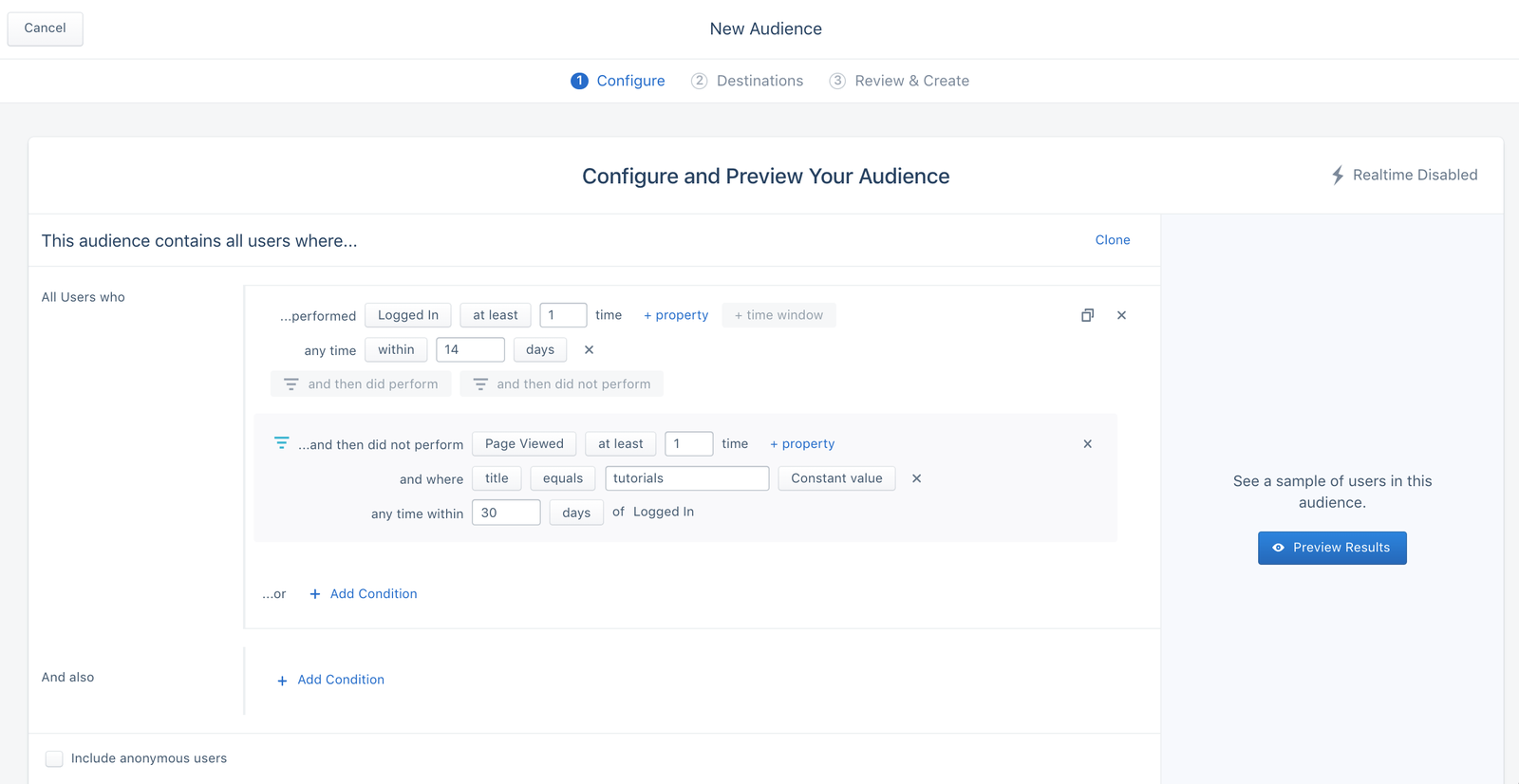The width and height of the screenshot is (1519, 784).
Task: Click the funnel icon beside did not perform
Action: pyautogui.click(x=281, y=443)
